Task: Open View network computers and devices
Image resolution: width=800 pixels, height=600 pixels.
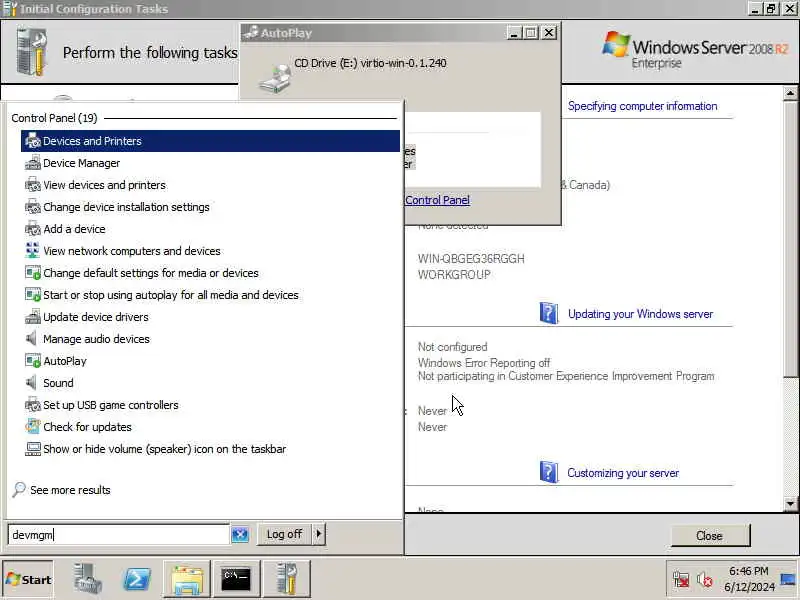Action: tap(132, 251)
